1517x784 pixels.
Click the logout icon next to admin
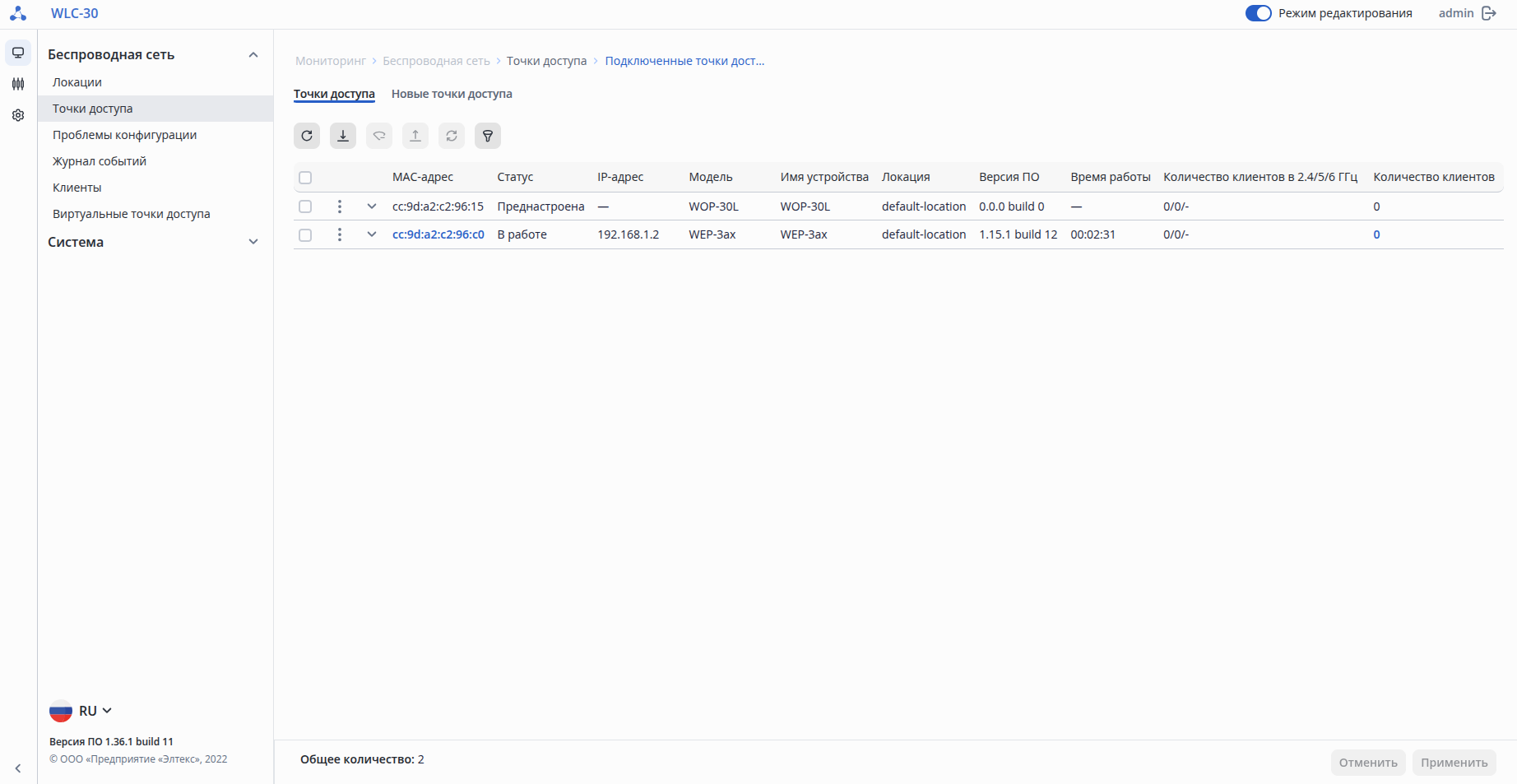coord(1489,13)
